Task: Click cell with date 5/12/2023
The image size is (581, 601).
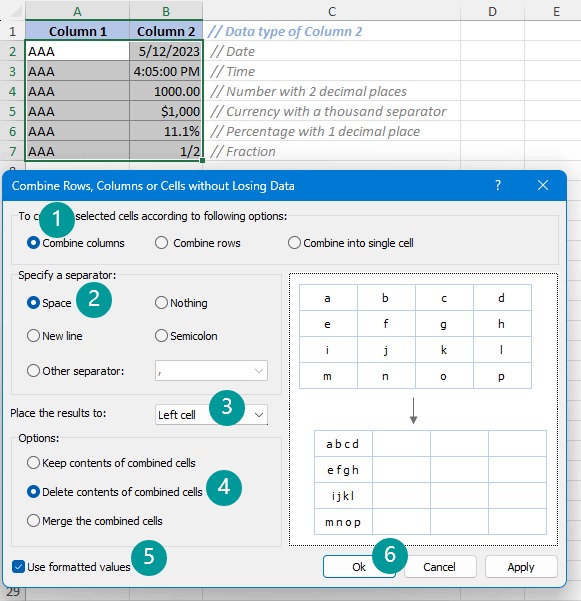Action: (166, 51)
